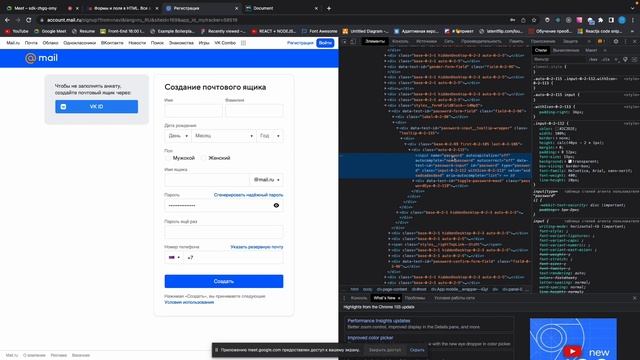Click the VK ID sign-up button

click(x=96, y=107)
